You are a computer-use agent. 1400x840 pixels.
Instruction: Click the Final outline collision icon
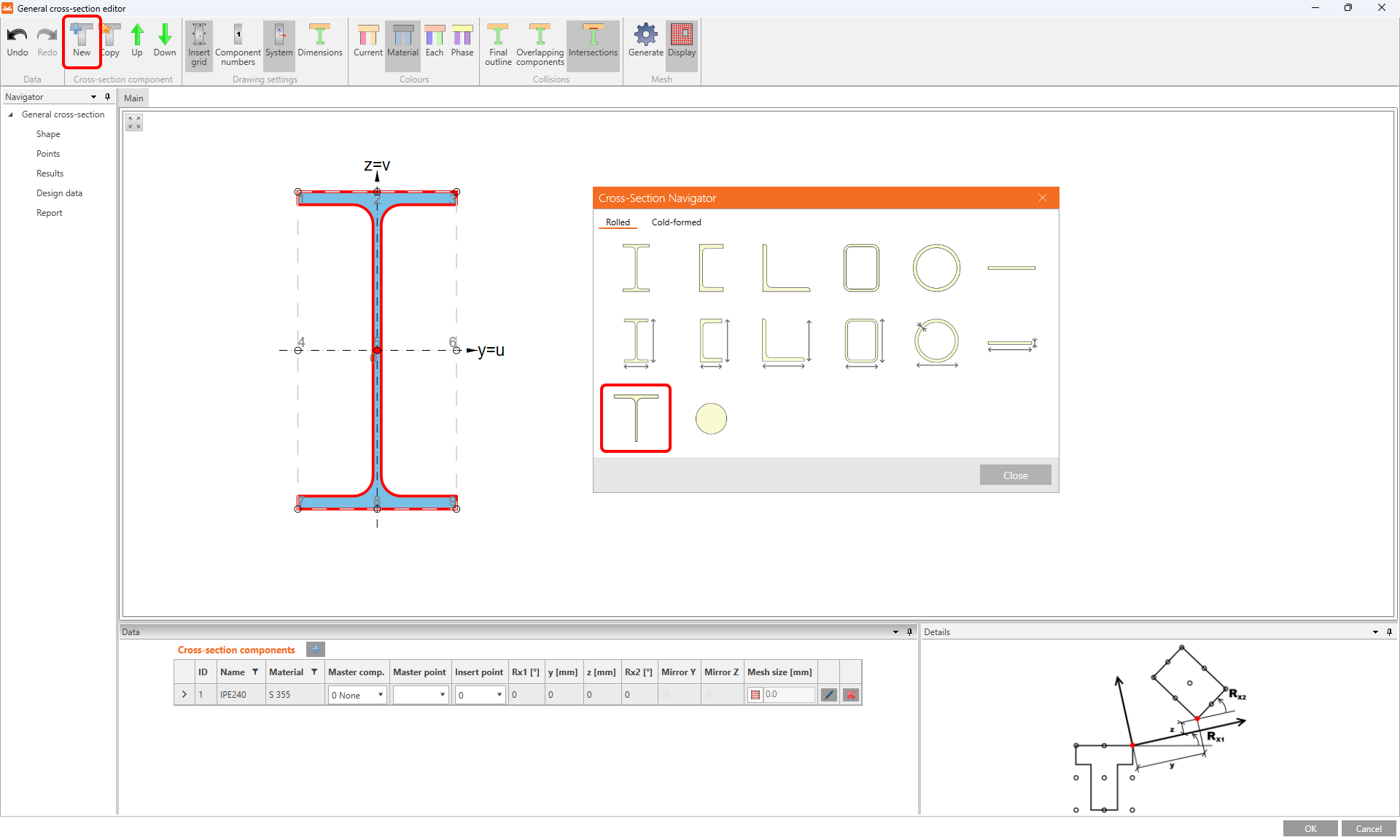(497, 44)
